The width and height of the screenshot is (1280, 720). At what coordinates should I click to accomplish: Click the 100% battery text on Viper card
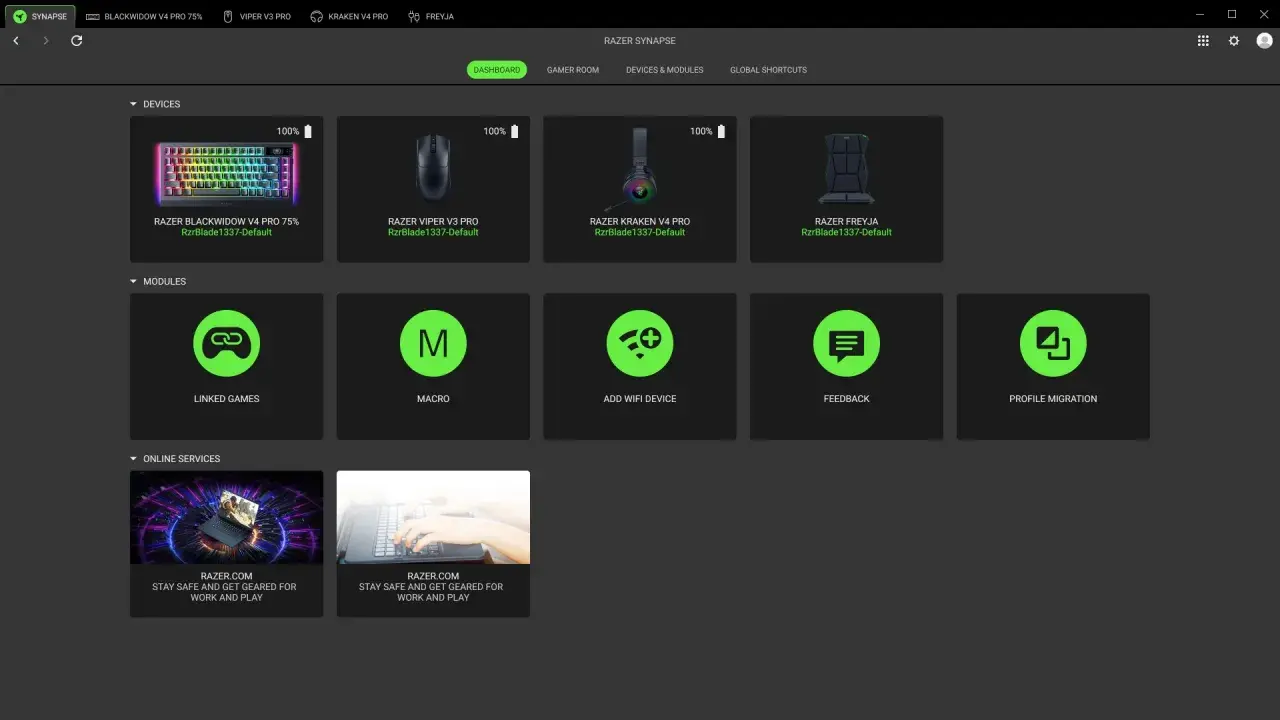495,131
